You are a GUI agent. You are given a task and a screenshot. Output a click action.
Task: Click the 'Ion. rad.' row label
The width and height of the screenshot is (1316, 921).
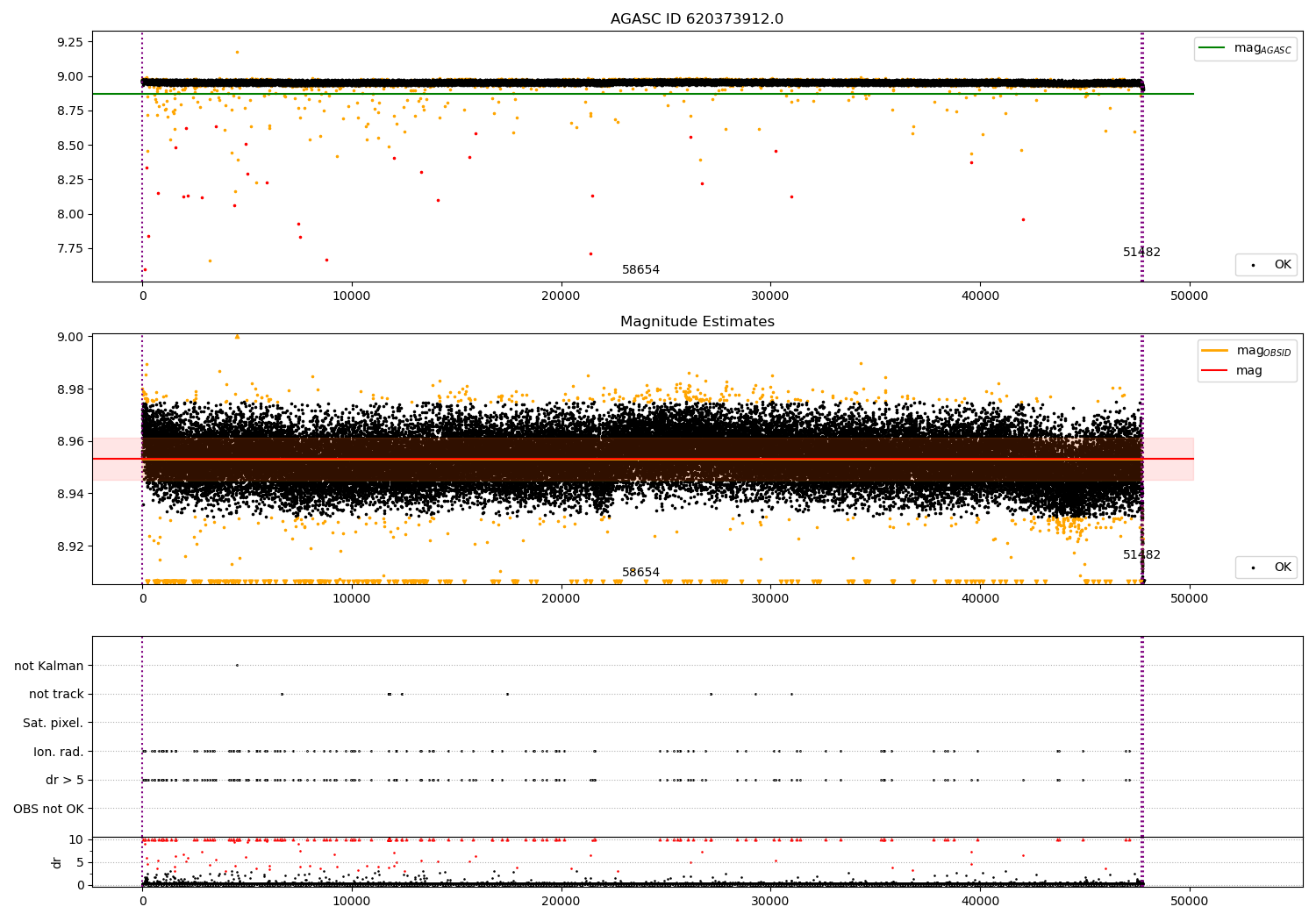[59, 752]
